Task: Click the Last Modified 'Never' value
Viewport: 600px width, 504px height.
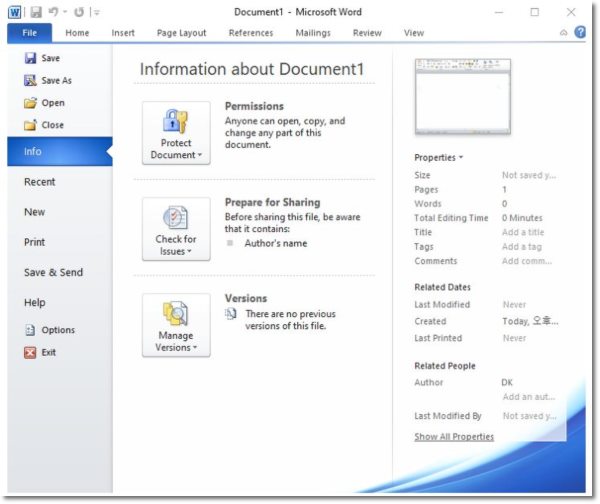Action: pyautogui.click(x=514, y=305)
